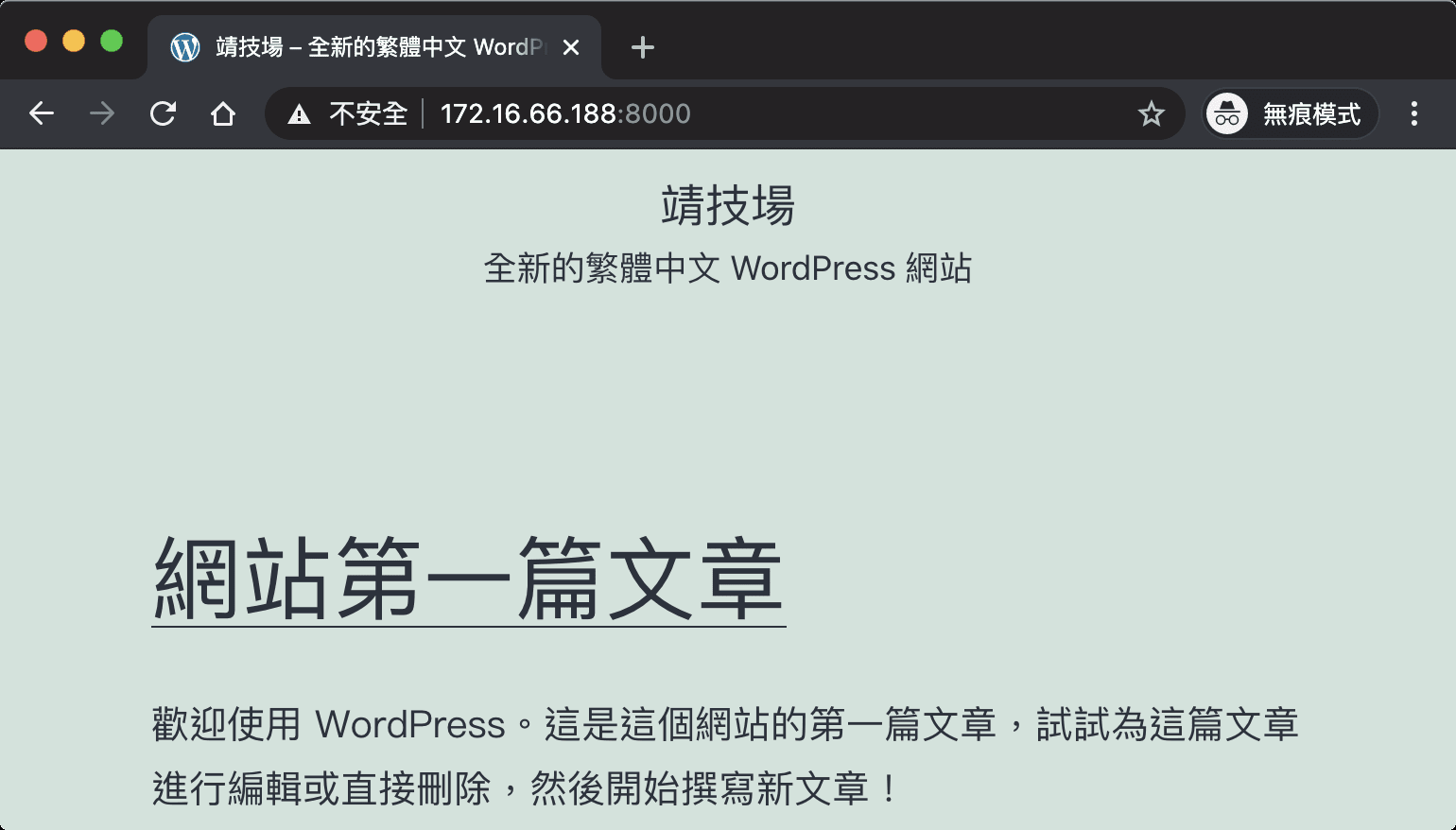Click the back navigation arrow
Screen dimensions: 1456x830
(42, 113)
